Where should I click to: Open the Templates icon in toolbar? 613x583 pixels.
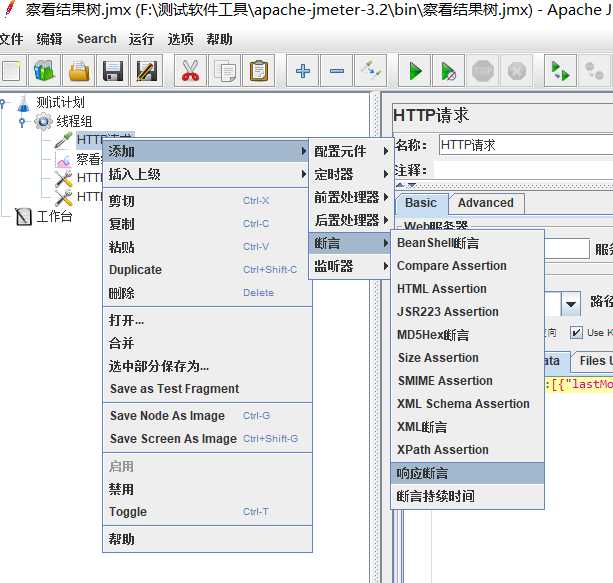click(x=44, y=71)
